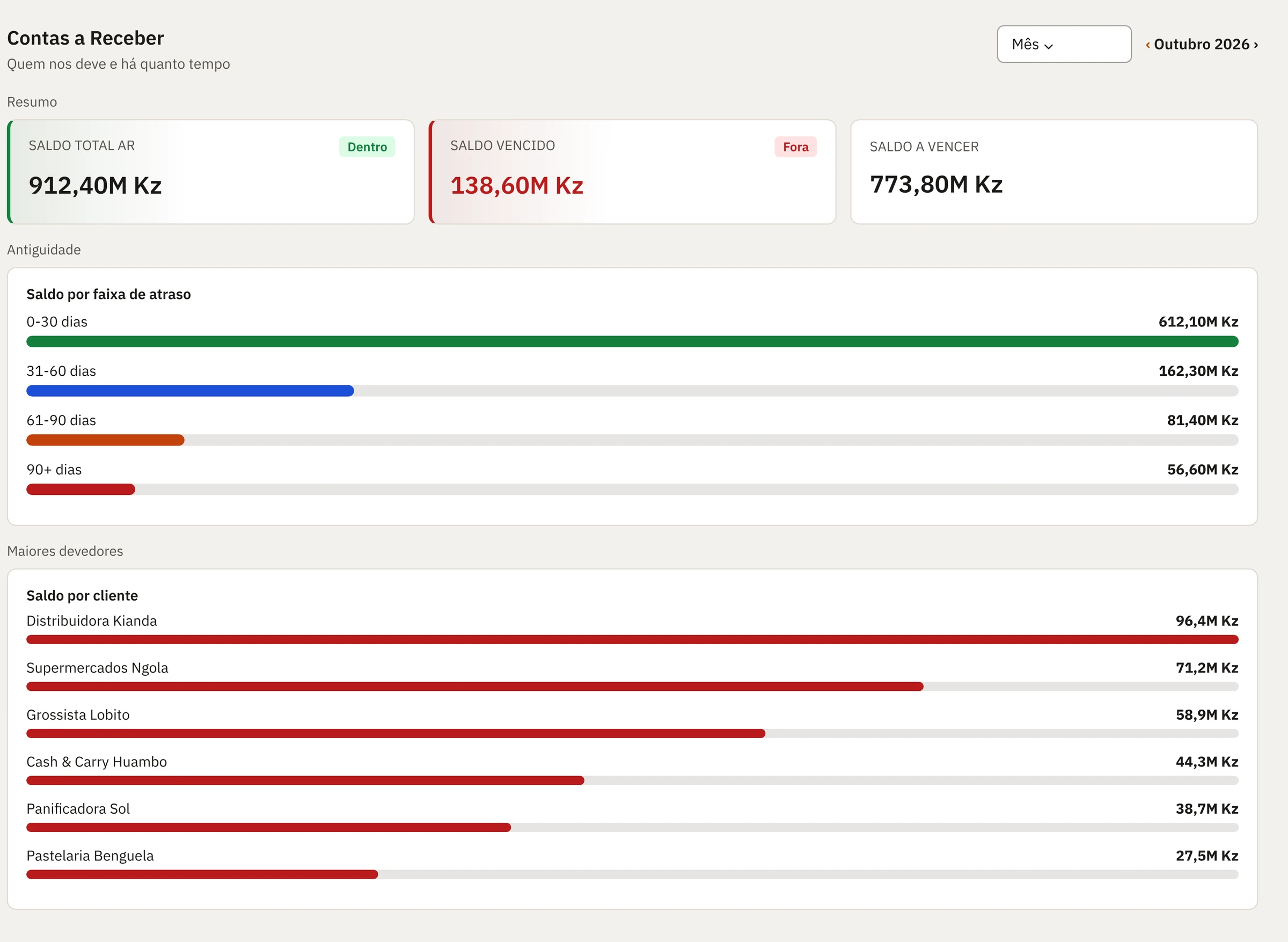Image resolution: width=1288 pixels, height=942 pixels.
Task: Select the 162,30M Kz value
Action: point(1198,371)
